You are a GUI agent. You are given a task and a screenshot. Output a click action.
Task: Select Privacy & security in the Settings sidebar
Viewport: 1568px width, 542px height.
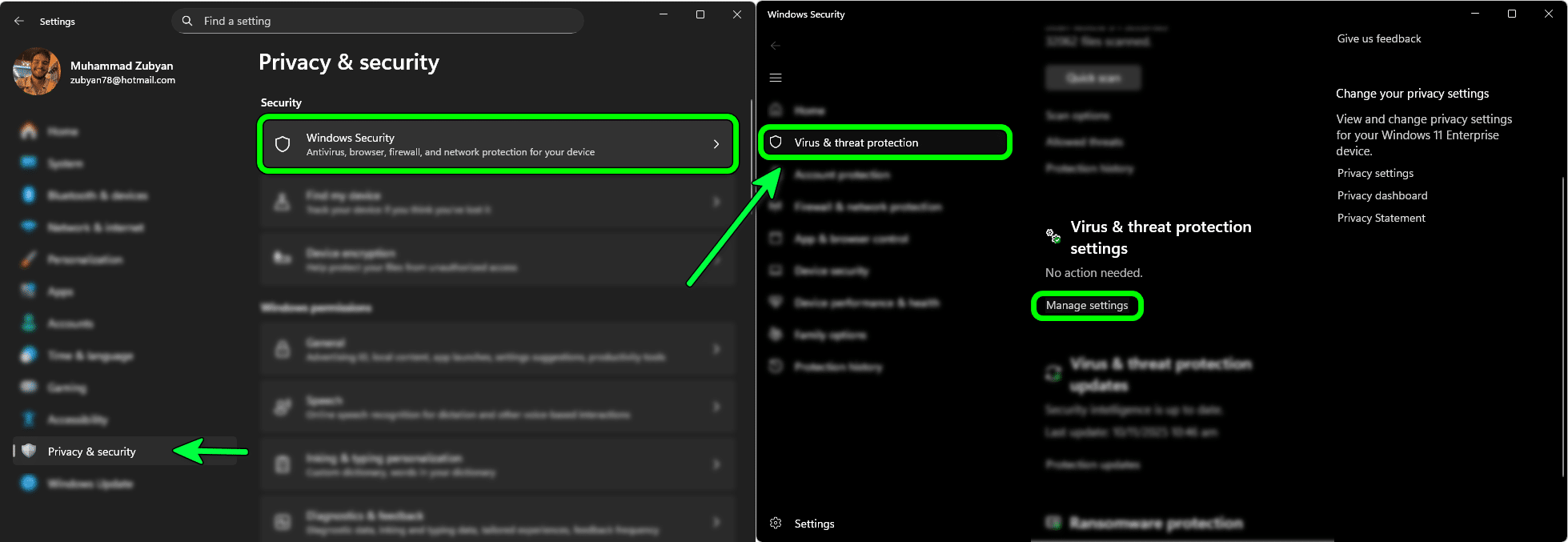click(92, 452)
